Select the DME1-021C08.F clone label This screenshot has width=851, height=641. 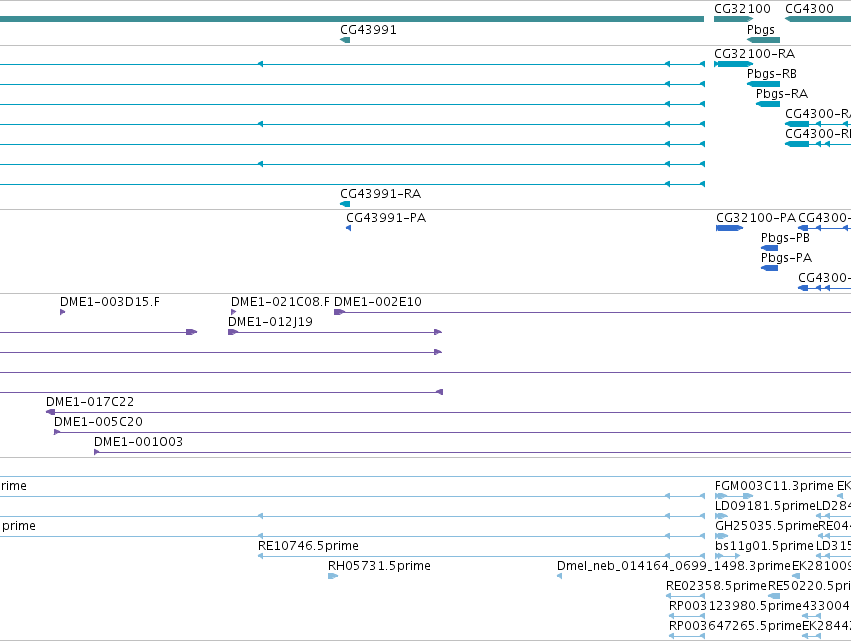(280, 302)
